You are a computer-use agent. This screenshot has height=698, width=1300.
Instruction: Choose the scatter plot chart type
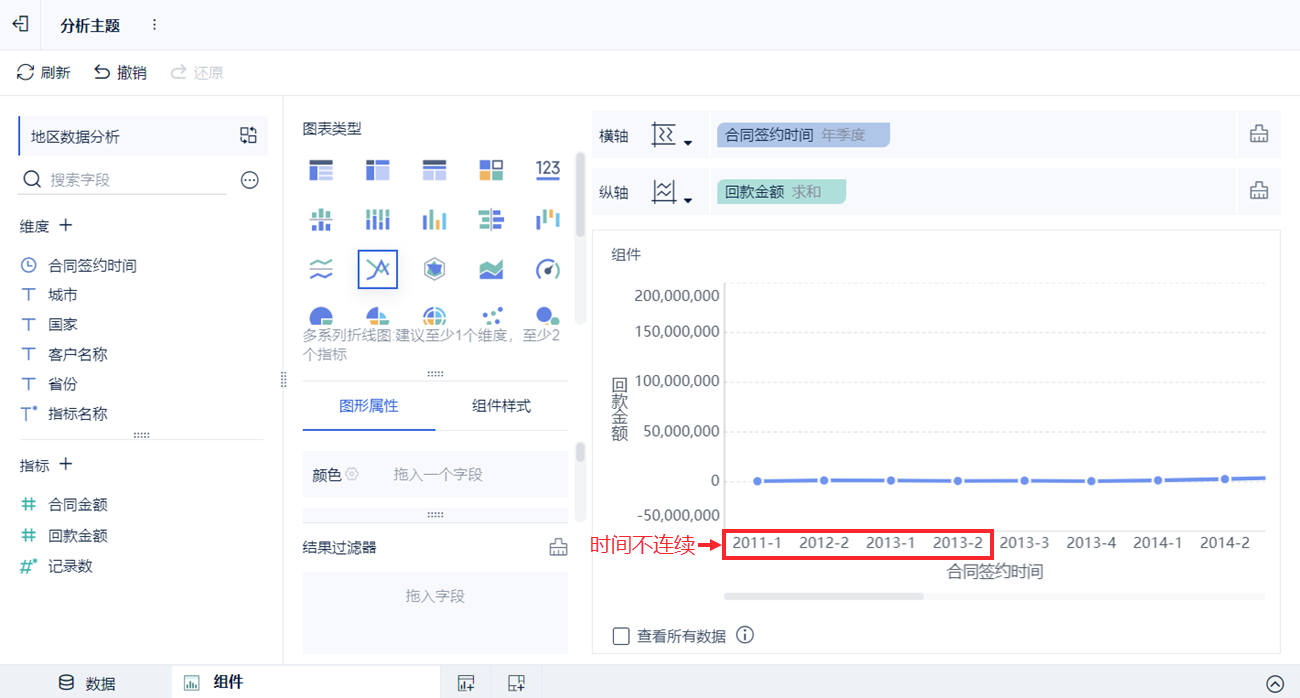tap(491, 316)
